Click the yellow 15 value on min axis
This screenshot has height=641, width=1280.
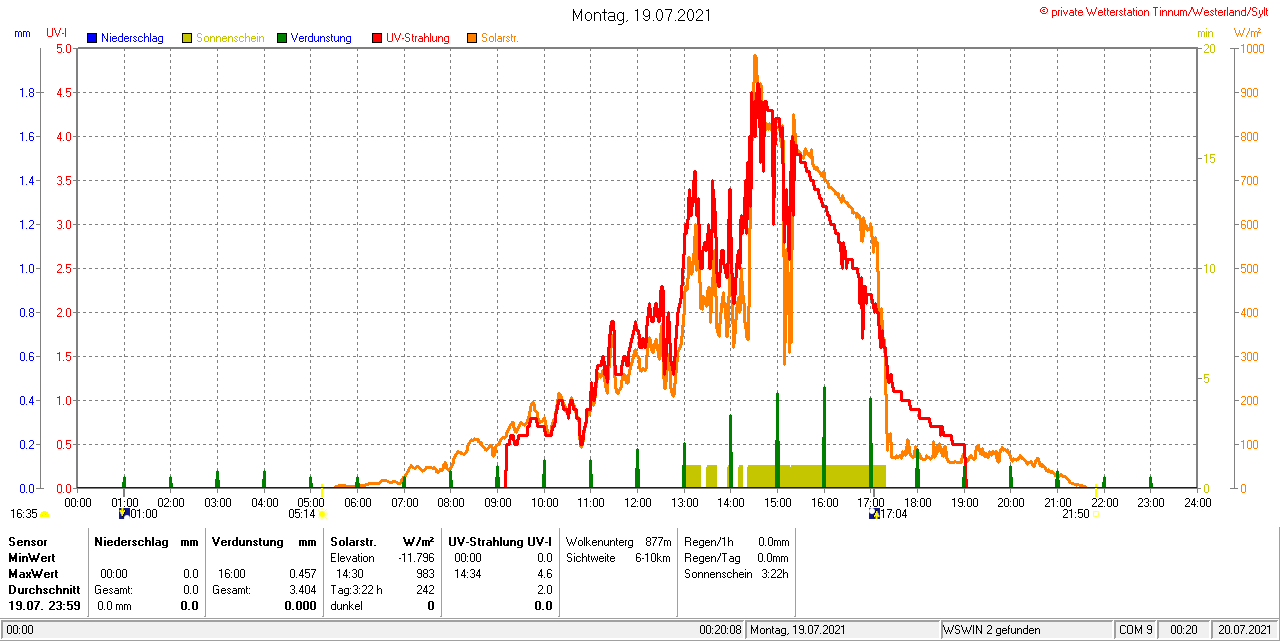coord(1208,158)
